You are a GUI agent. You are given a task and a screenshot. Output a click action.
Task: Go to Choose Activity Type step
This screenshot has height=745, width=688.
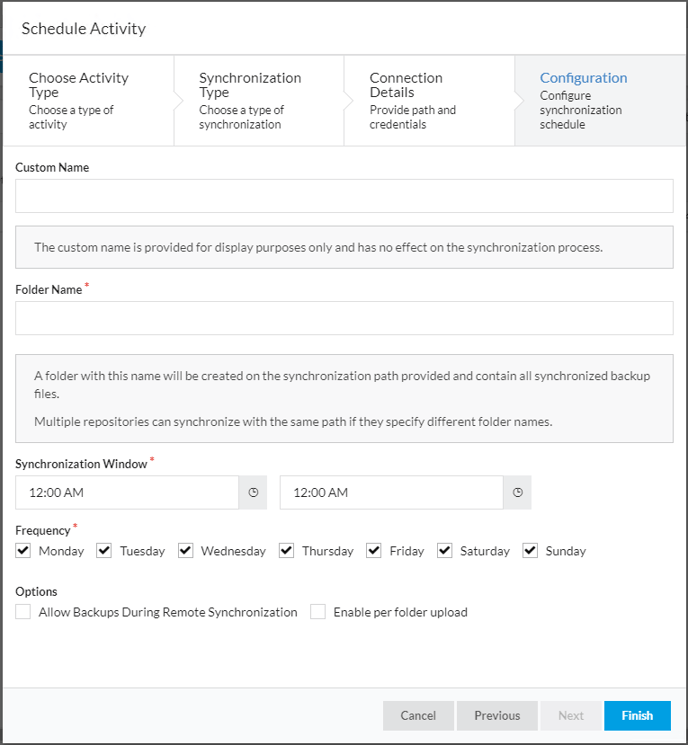[88, 101]
